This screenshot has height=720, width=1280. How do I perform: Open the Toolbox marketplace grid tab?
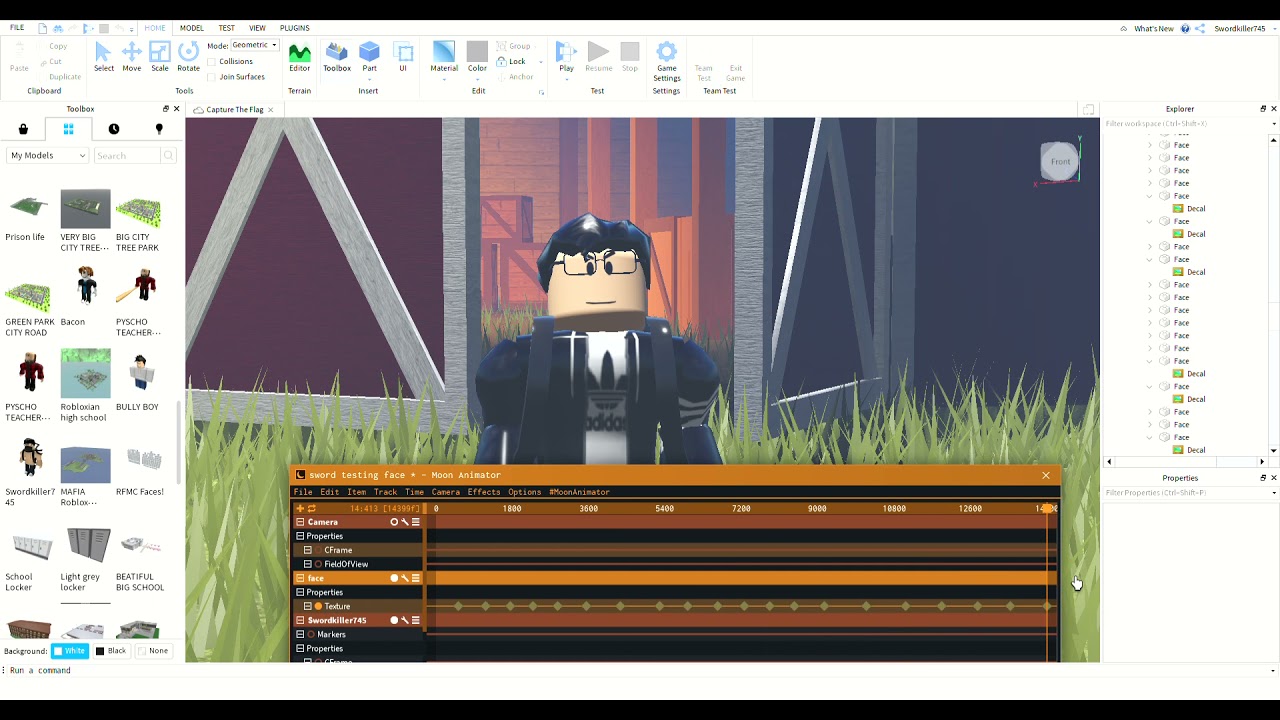click(68, 129)
